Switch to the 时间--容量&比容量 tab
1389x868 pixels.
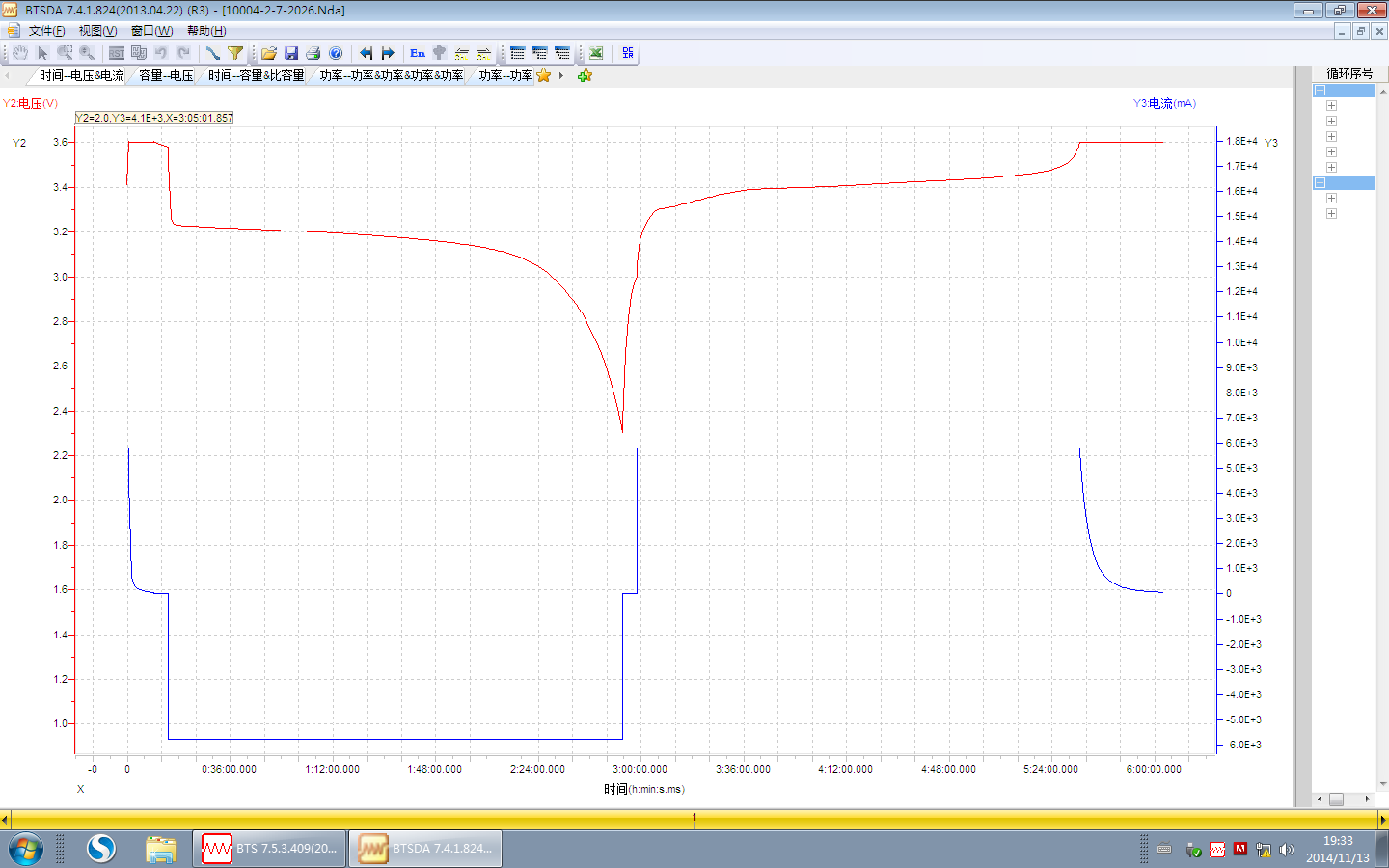pyautogui.click(x=256, y=75)
